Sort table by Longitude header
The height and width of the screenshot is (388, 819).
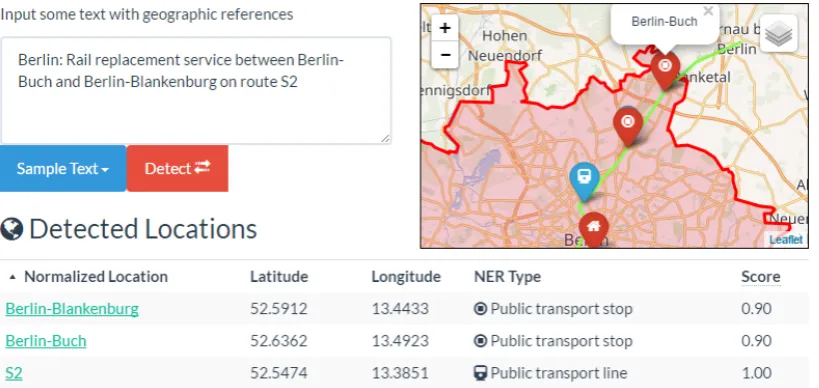point(406,276)
